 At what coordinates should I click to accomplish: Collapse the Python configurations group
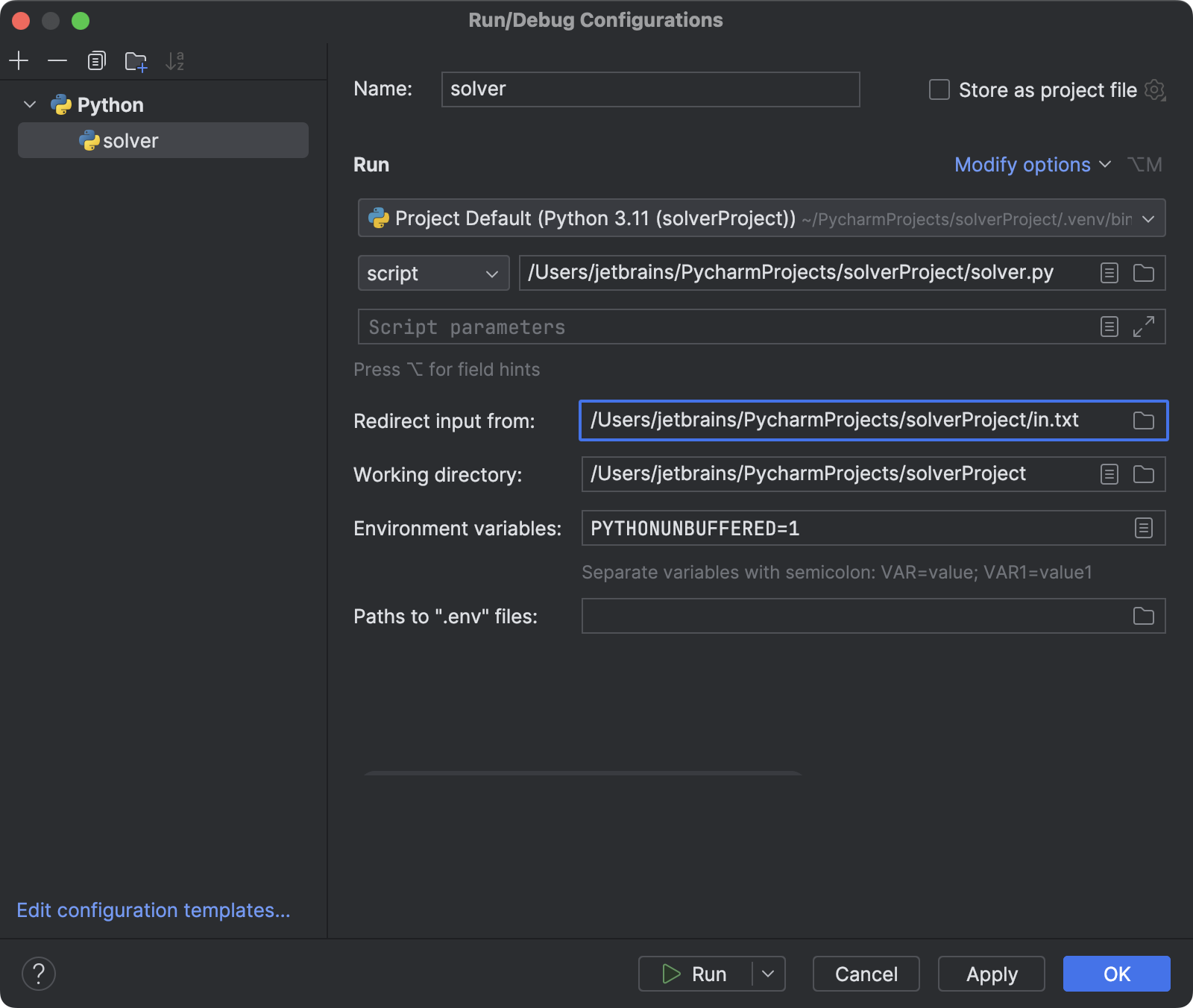[29, 104]
